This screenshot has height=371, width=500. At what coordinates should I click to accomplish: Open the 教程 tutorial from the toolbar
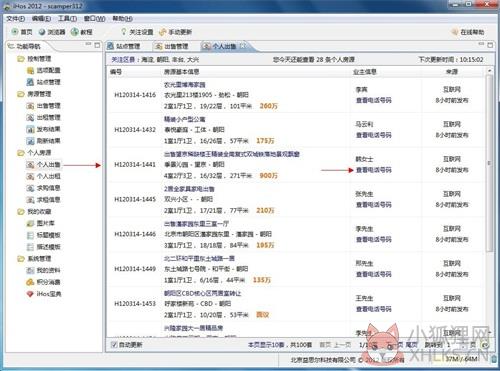tap(82, 32)
